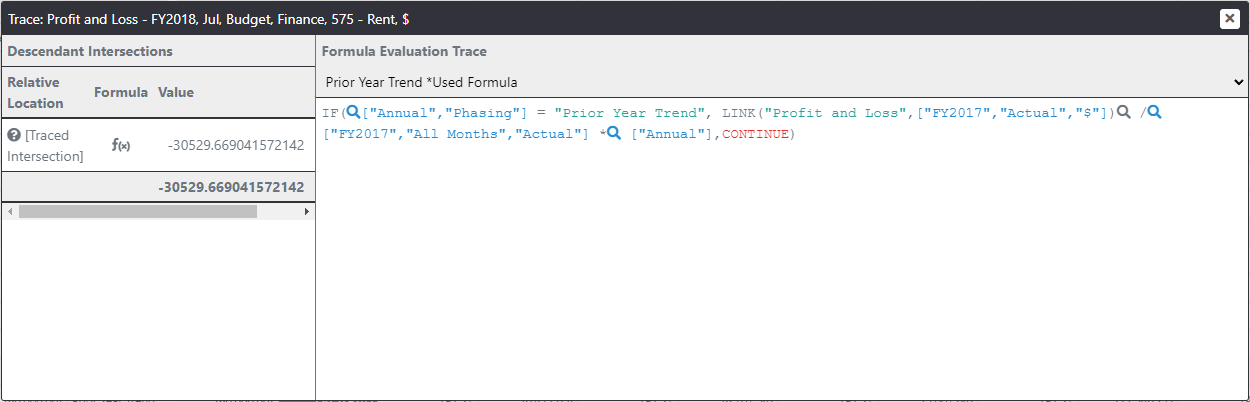Image resolution: width=1250 pixels, height=402 pixels.
Task: Select the Relative Location column header
Action: [34, 92]
